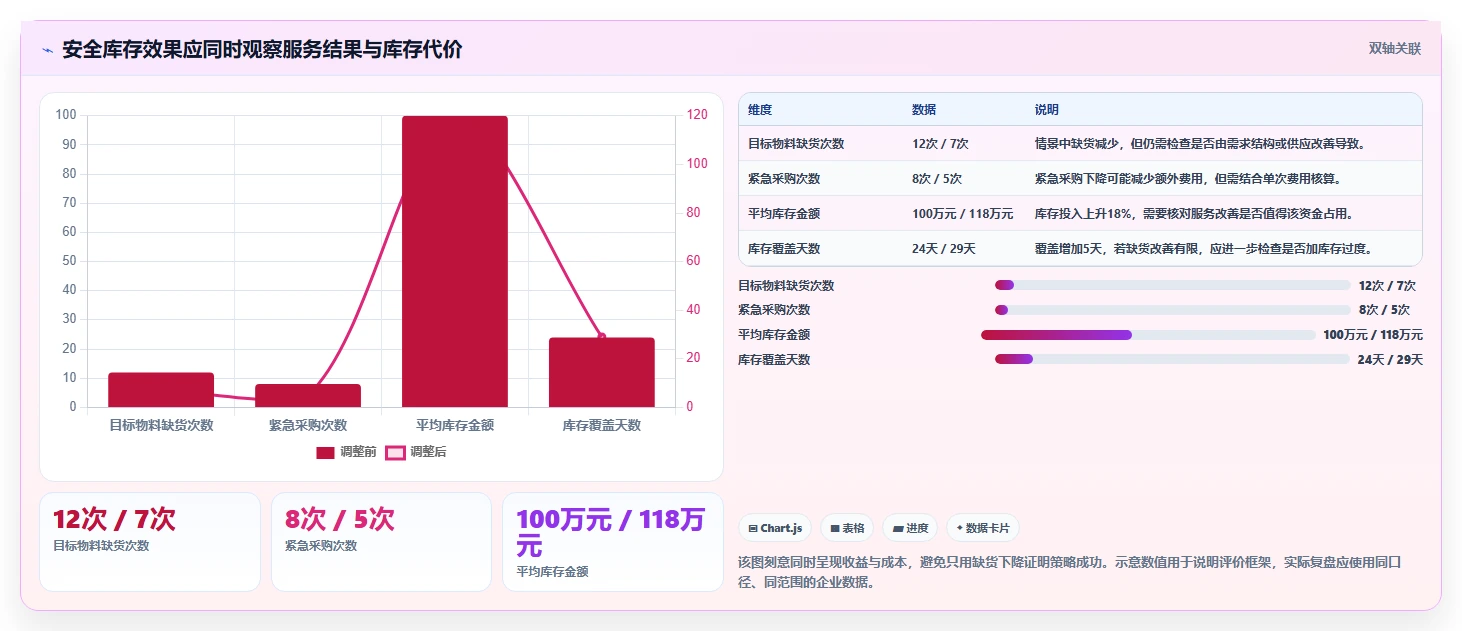Screen dimensions: 1462x631
Task: Click the 进度 tag
Action: [910, 528]
